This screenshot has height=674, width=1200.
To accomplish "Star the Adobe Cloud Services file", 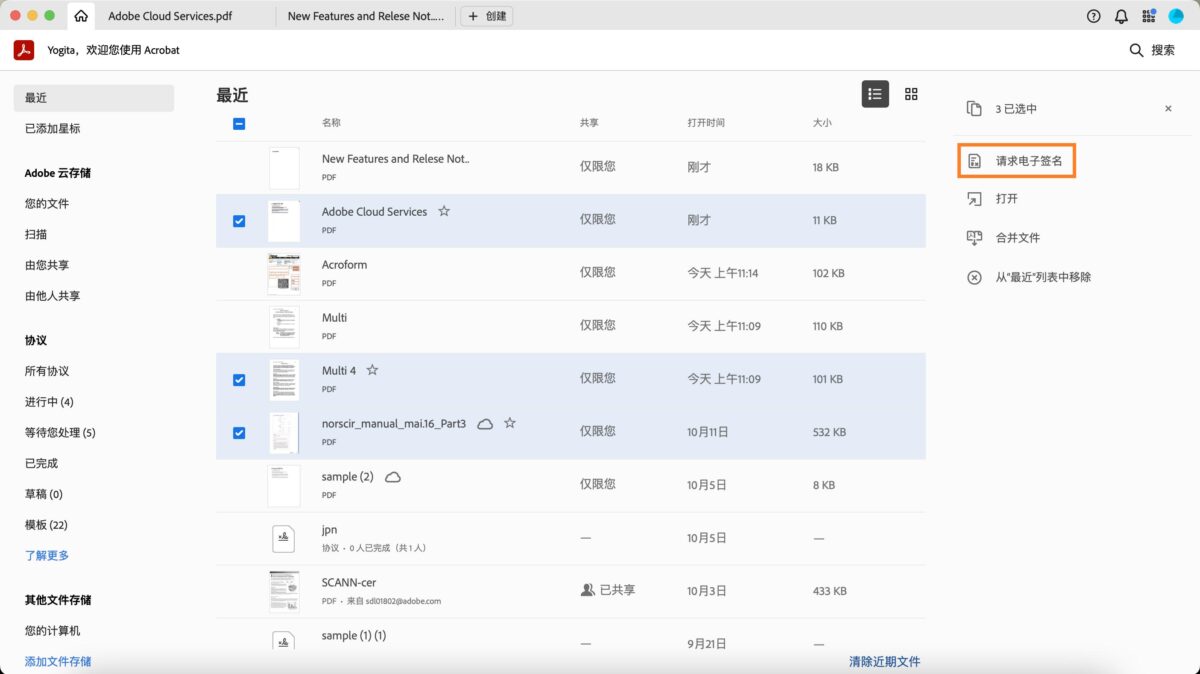I will (x=444, y=211).
